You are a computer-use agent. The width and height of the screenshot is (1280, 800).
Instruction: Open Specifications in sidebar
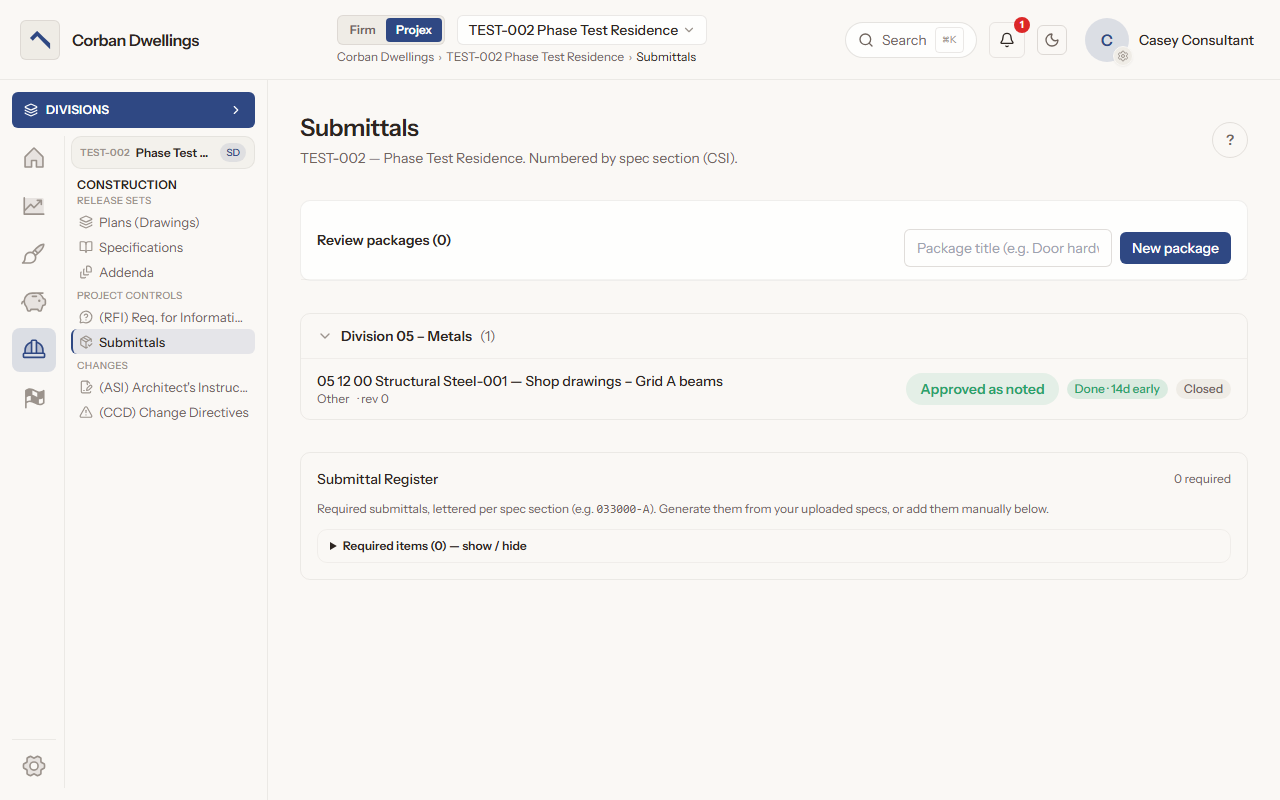point(163,247)
